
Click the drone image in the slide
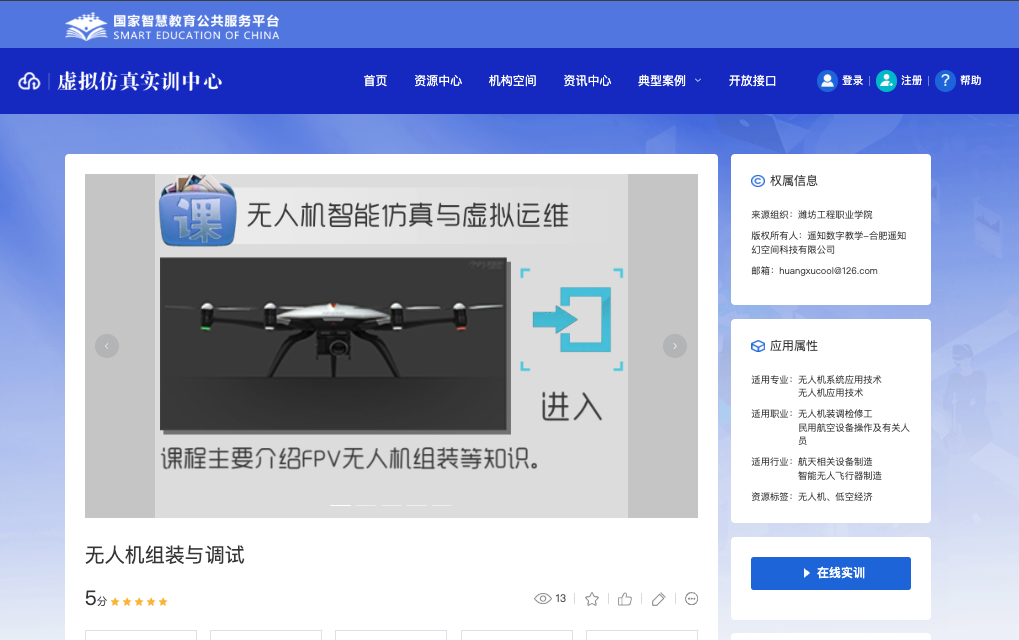335,345
